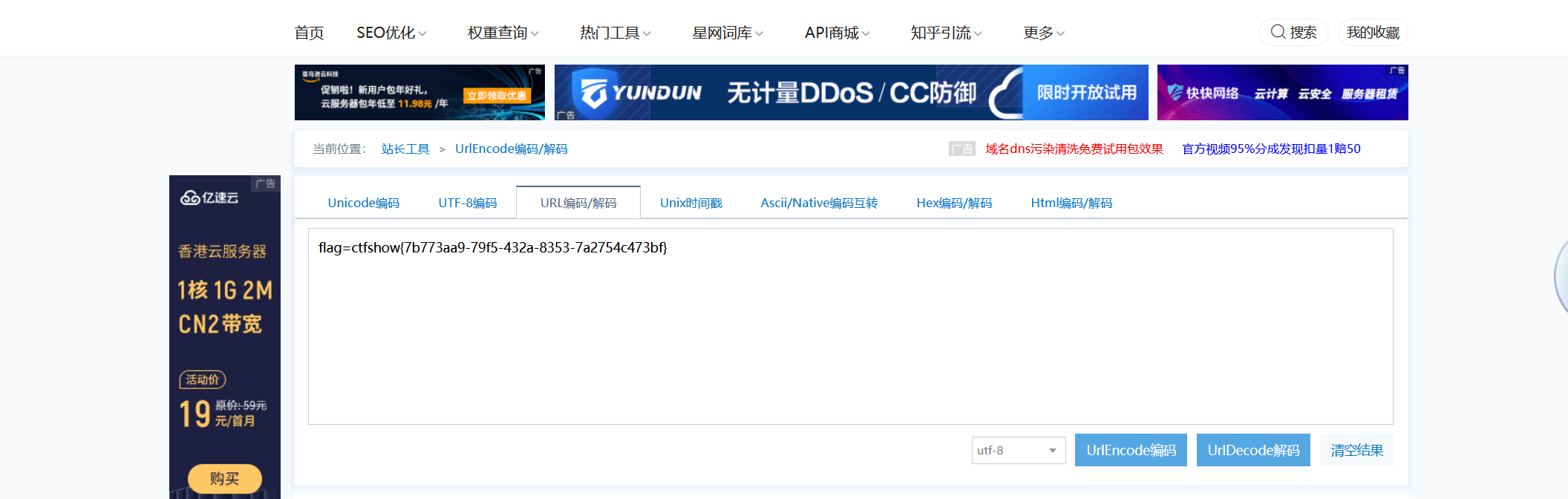Expand the 星网词库 menu
The width and height of the screenshot is (1568, 499).
(728, 33)
